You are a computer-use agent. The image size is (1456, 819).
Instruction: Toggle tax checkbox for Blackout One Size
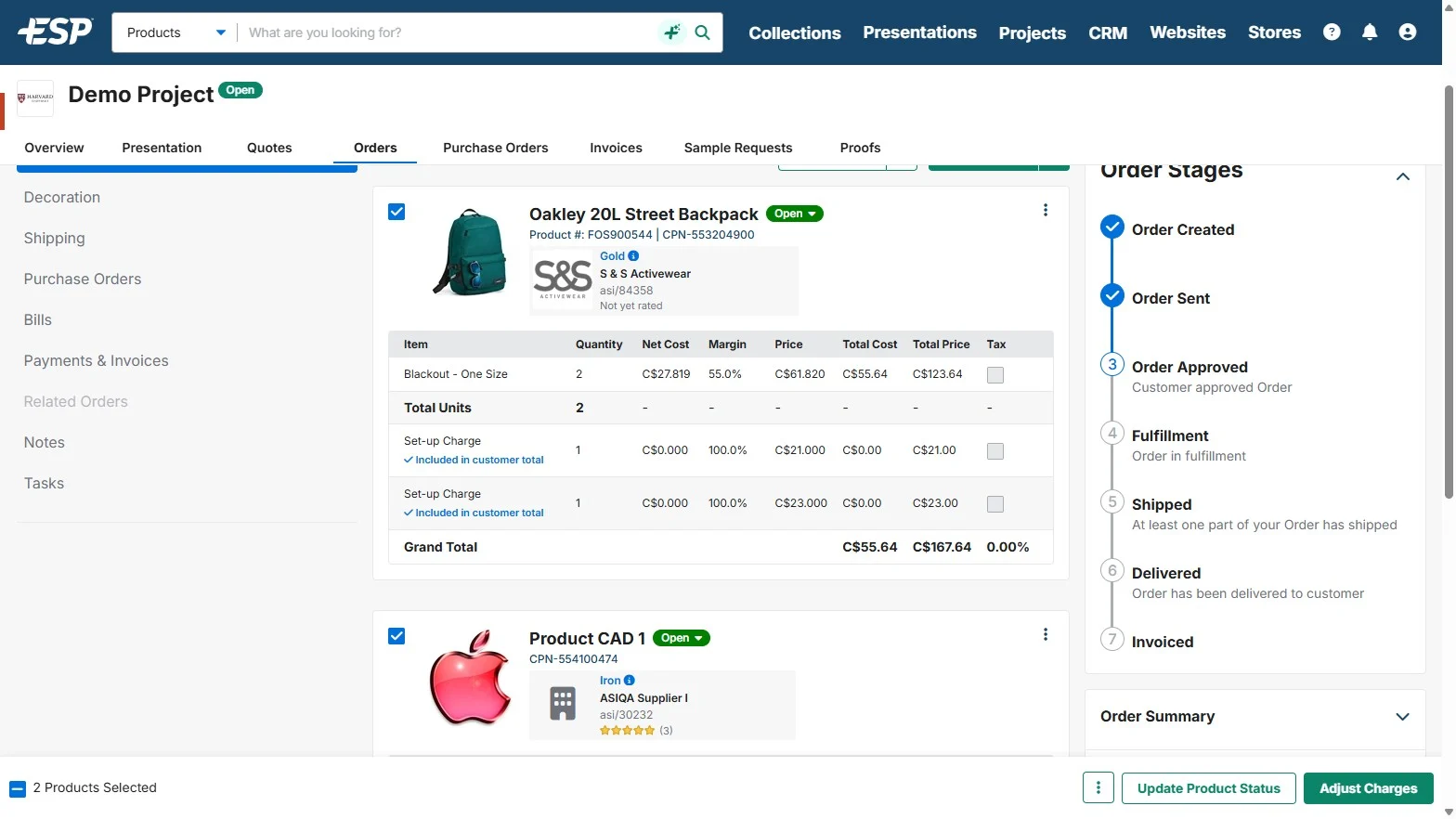(x=995, y=375)
